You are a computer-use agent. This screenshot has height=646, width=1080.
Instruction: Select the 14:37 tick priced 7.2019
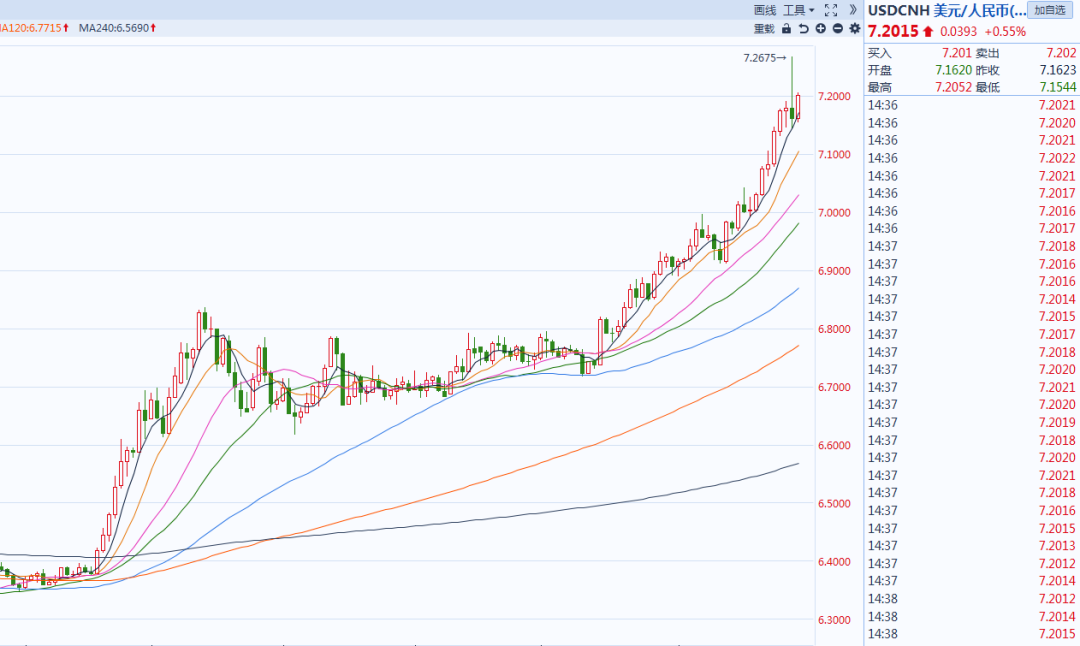[x=972, y=423]
